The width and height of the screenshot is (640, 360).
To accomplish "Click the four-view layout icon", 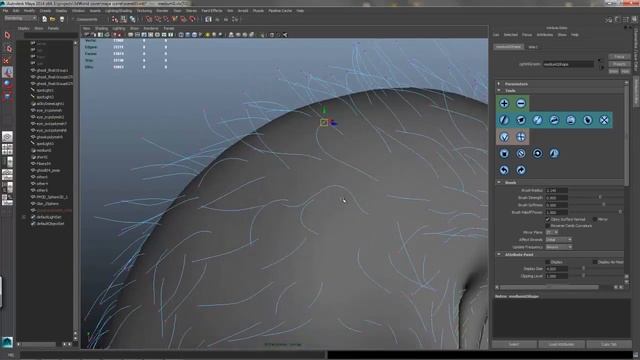I will point(7,149).
